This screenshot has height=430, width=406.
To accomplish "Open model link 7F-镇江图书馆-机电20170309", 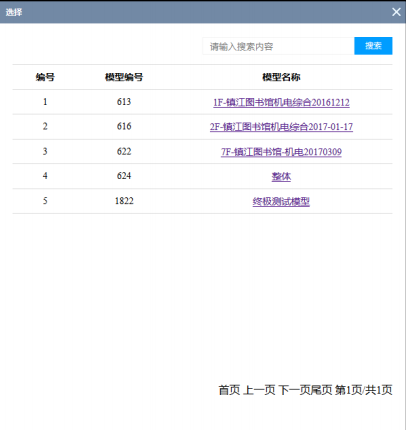I will click(281, 152).
